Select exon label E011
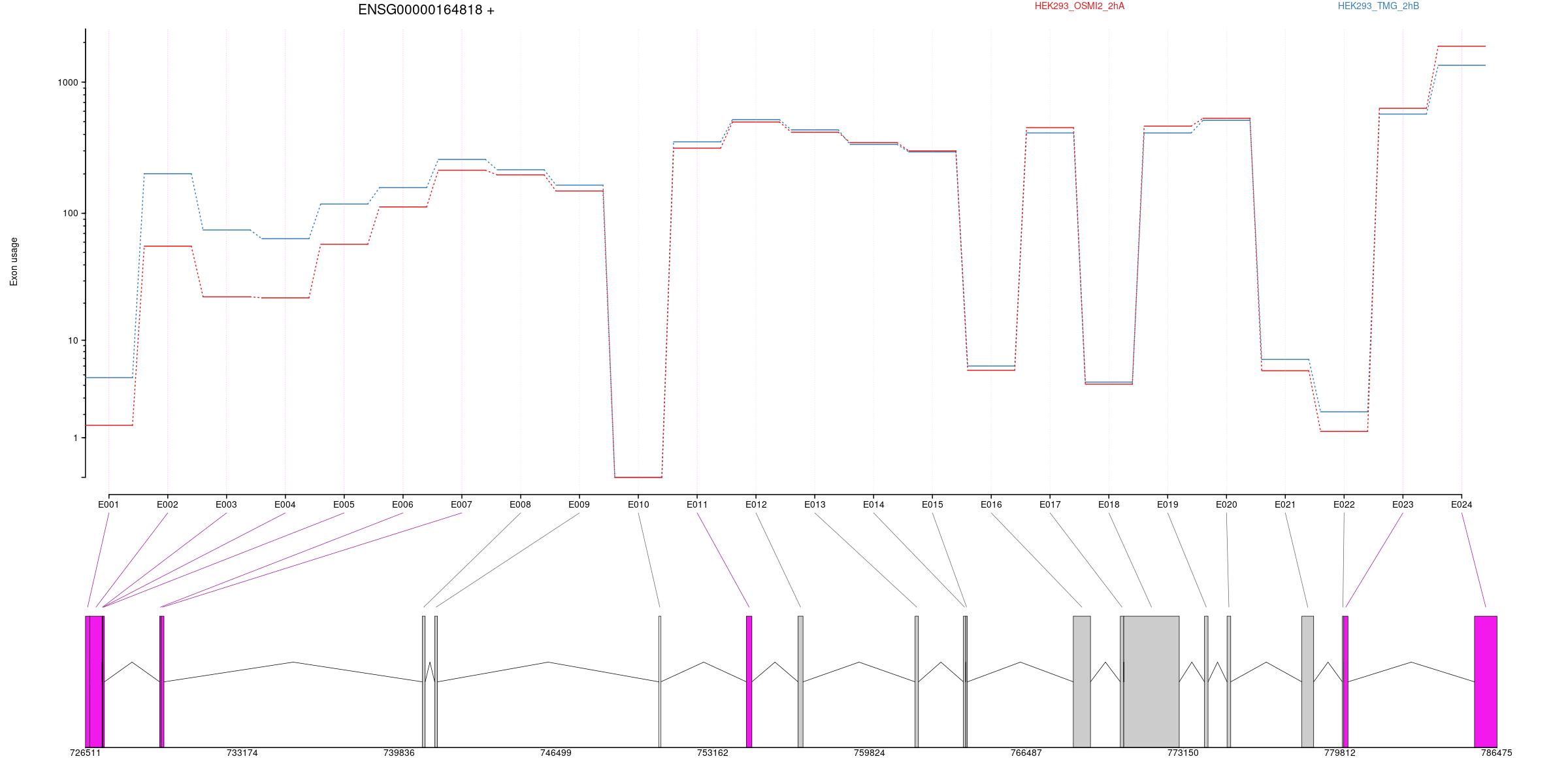 click(x=697, y=504)
